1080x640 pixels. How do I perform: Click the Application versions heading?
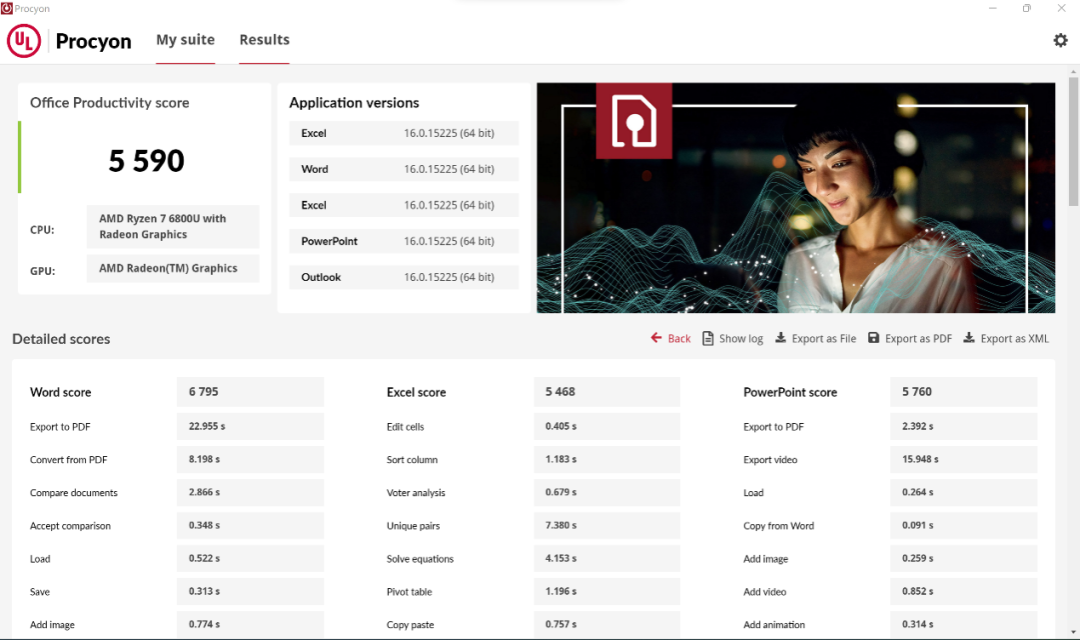click(x=354, y=103)
